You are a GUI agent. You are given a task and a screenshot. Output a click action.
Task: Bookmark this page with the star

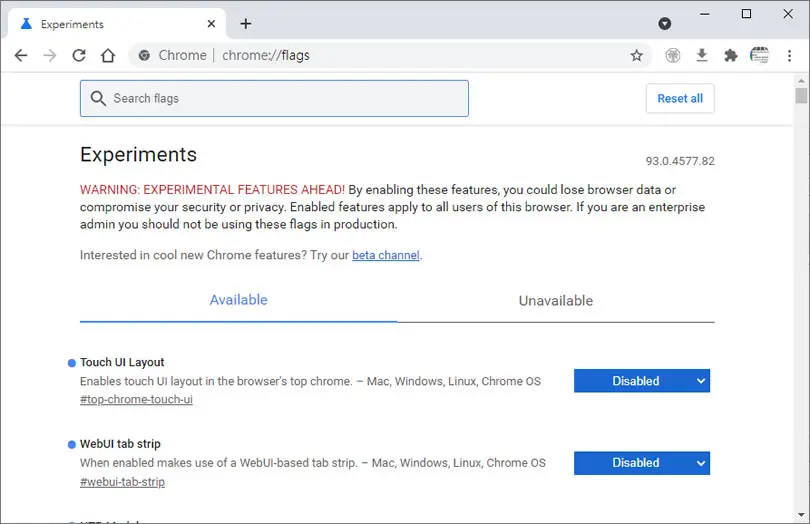click(x=636, y=55)
